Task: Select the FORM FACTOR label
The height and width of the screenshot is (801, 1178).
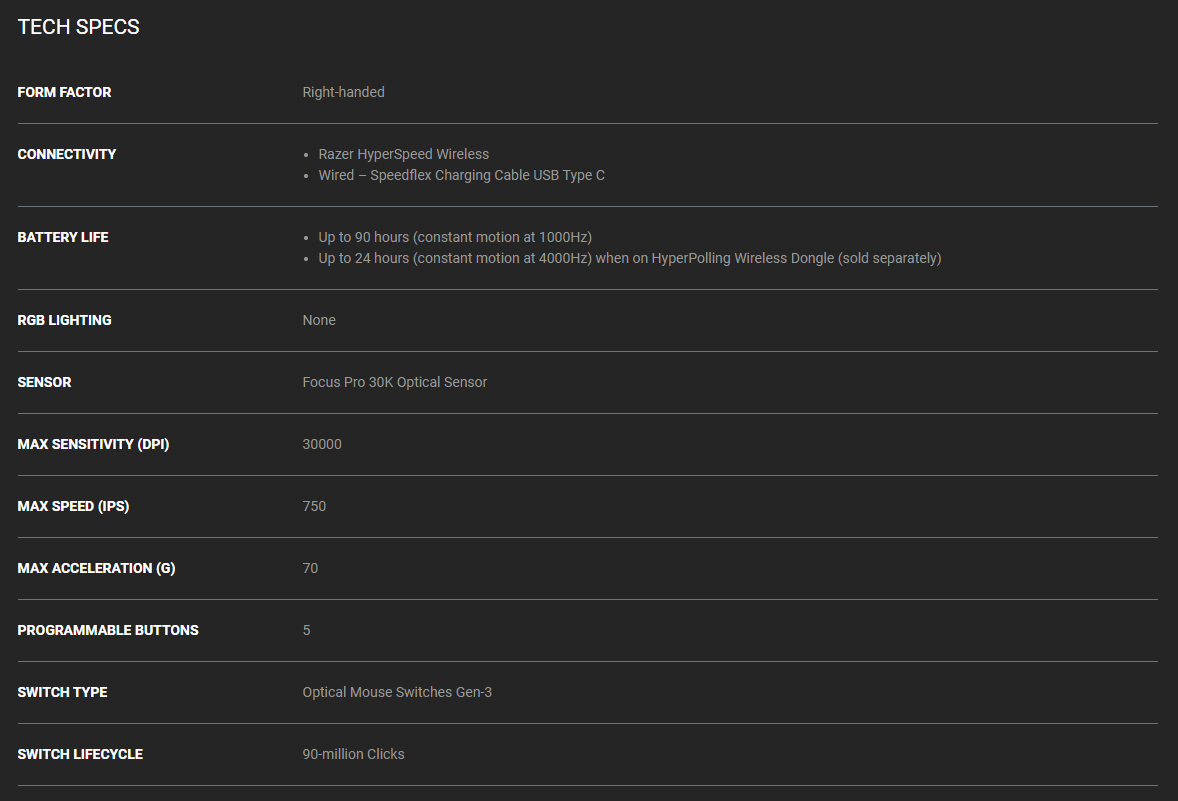Action: pos(64,92)
